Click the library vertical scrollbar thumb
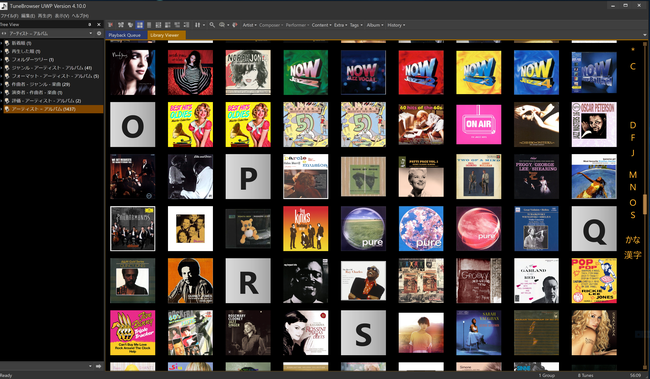 (645, 204)
